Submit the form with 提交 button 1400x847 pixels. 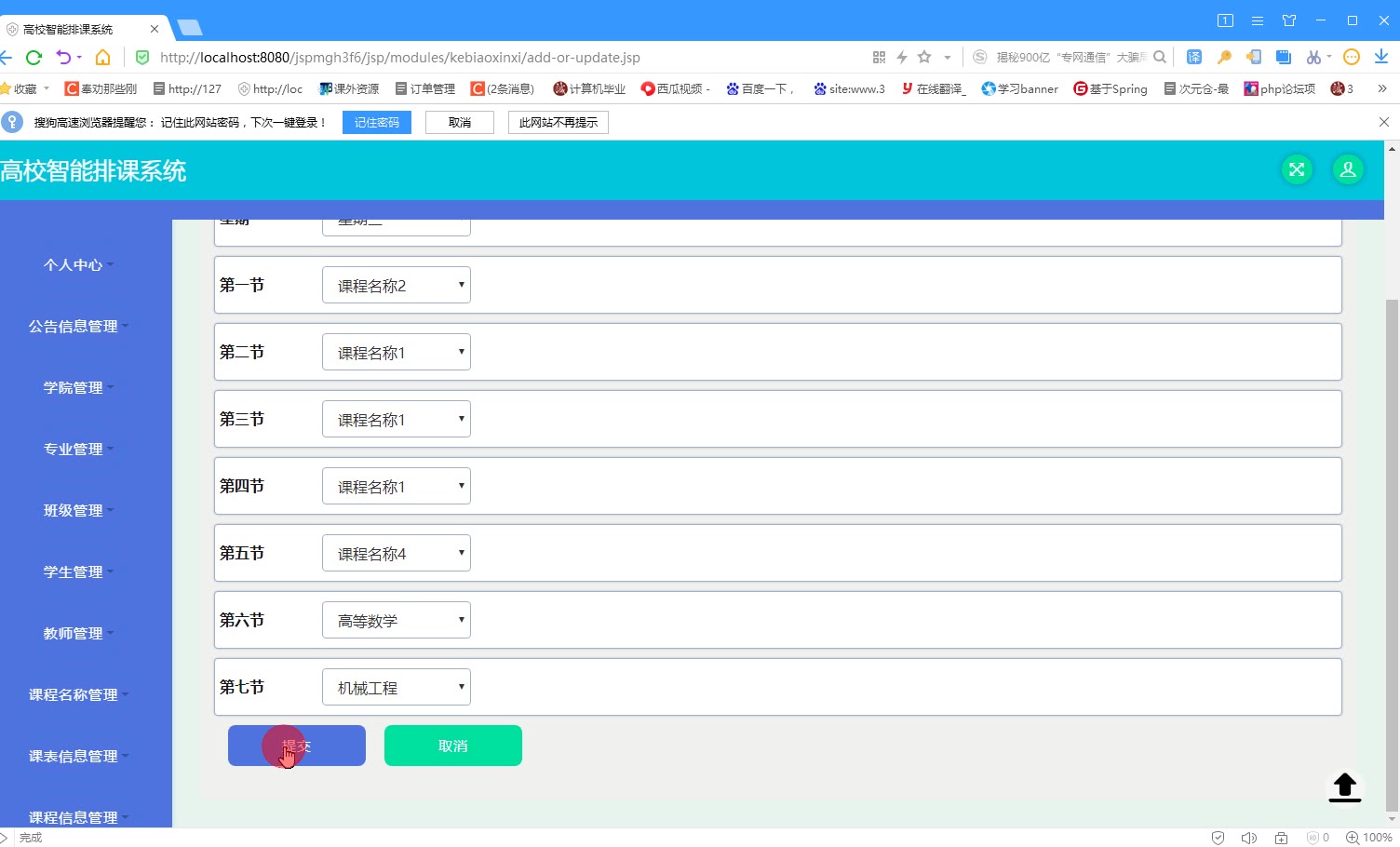coord(297,746)
